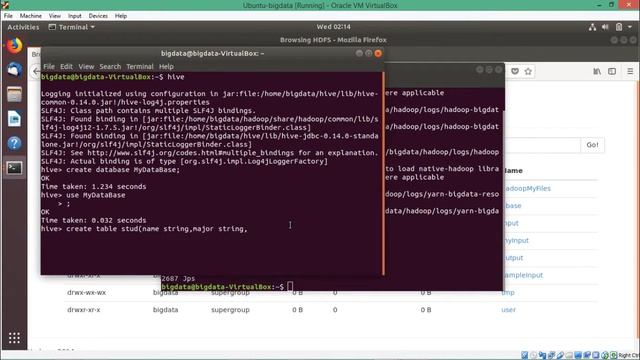640x360 pixels.
Task: Open the volume indicator in top bar
Action: 605,27
